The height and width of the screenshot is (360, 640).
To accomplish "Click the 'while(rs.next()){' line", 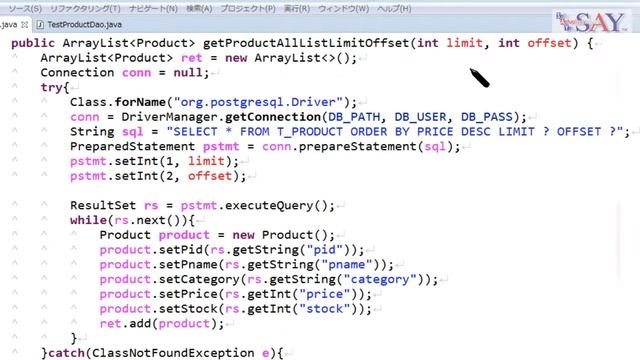I will [132, 220].
